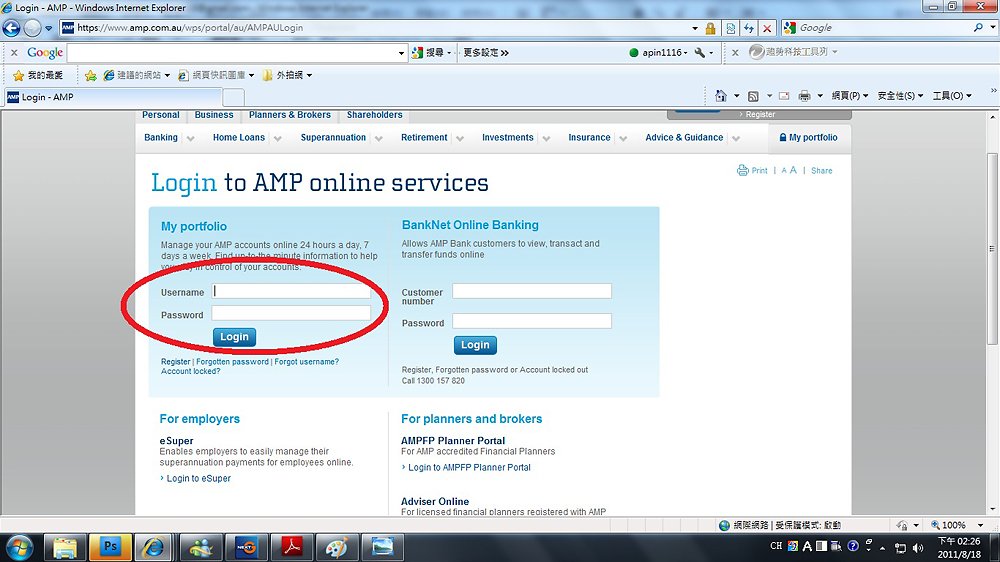Viewport: 1000px width, 562px height.
Task: Click the Share link
Action: (x=821, y=170)
